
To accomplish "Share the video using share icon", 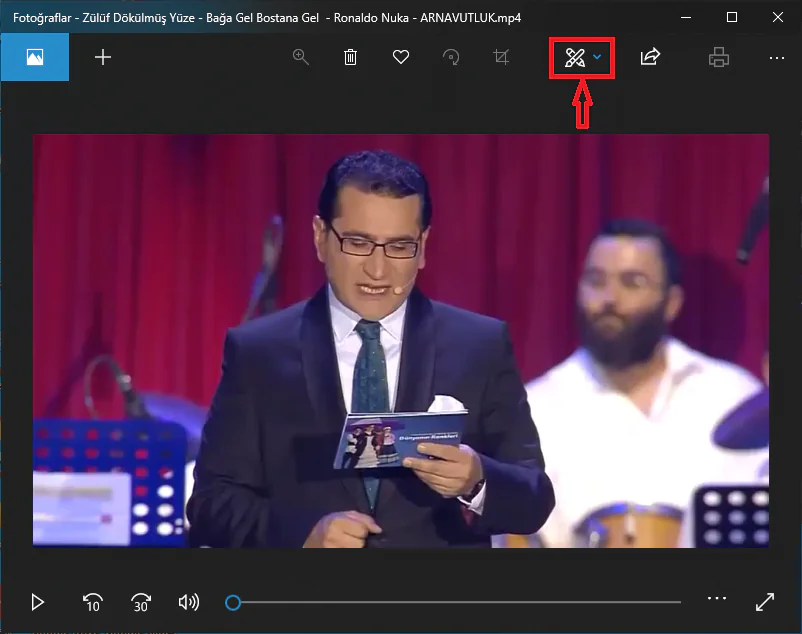I will (650, 57).
